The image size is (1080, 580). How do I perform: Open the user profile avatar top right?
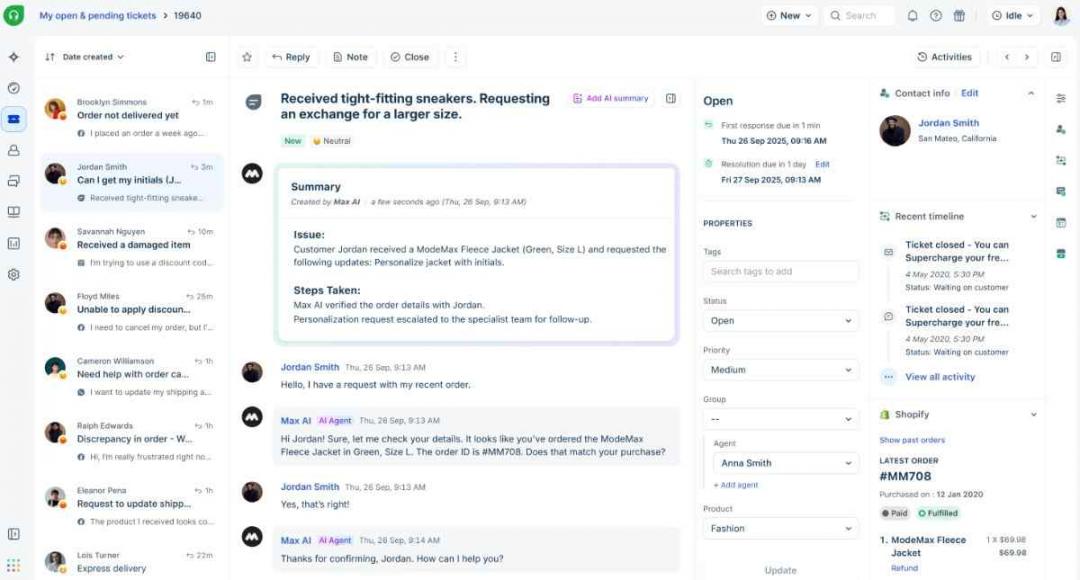tap(1061, 15)
